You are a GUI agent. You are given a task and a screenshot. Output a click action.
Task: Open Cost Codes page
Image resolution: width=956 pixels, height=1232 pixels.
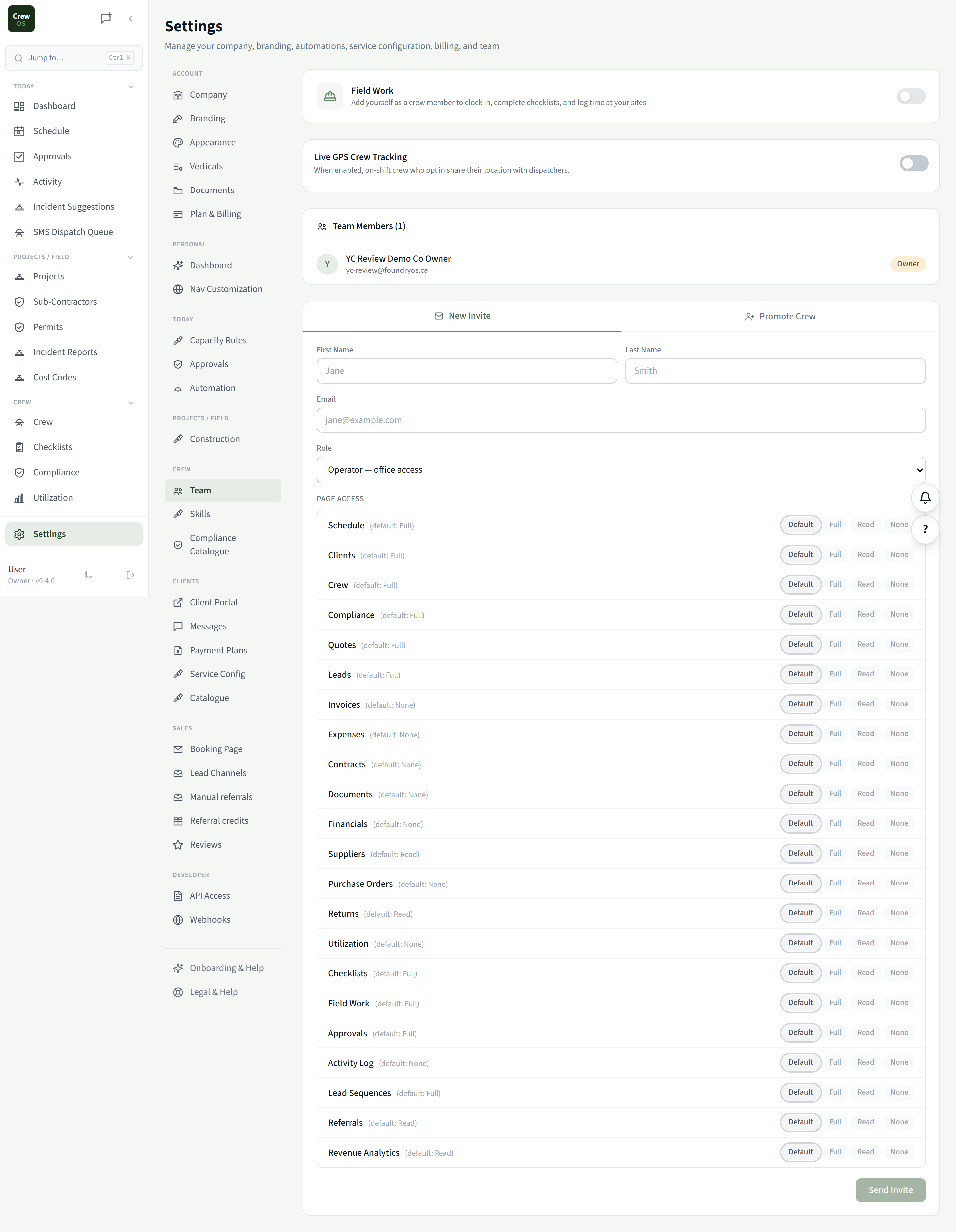coord(74,377)
